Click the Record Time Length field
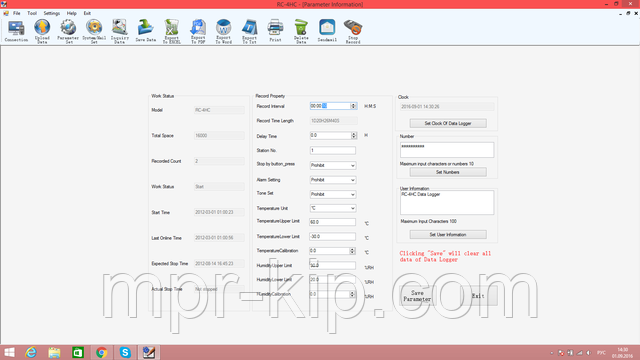The image size is (640, 360). point(333,121)
